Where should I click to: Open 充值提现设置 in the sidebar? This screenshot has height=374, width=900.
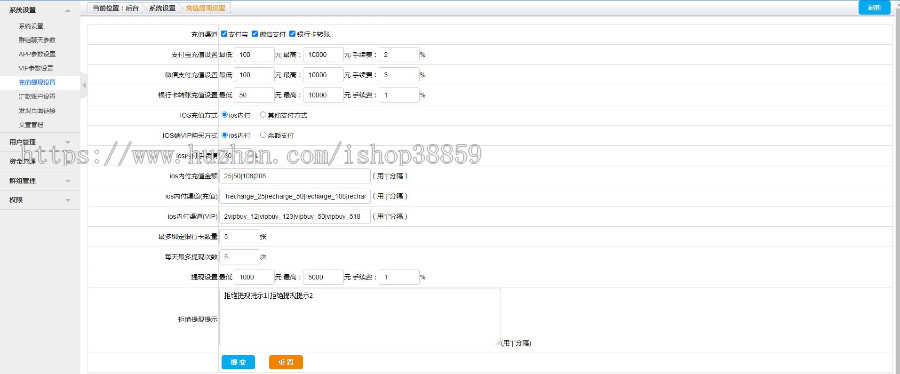pyautogui.click(x=37, y=82)
